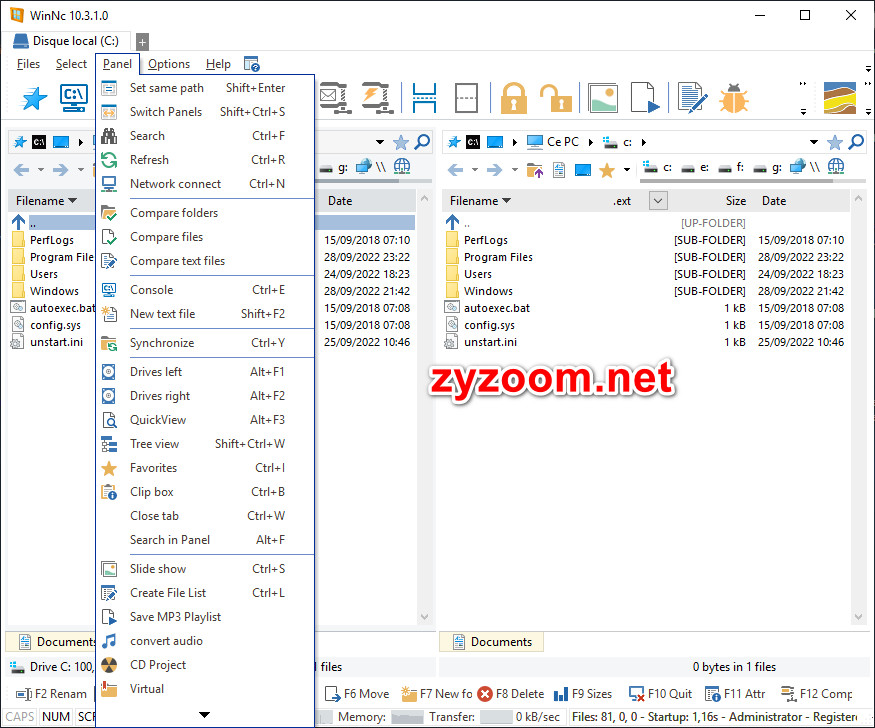The height and width of the screenshot is (728, 875).
Task: Click the blue split file toolbar icon
Action: pos(424,98)
